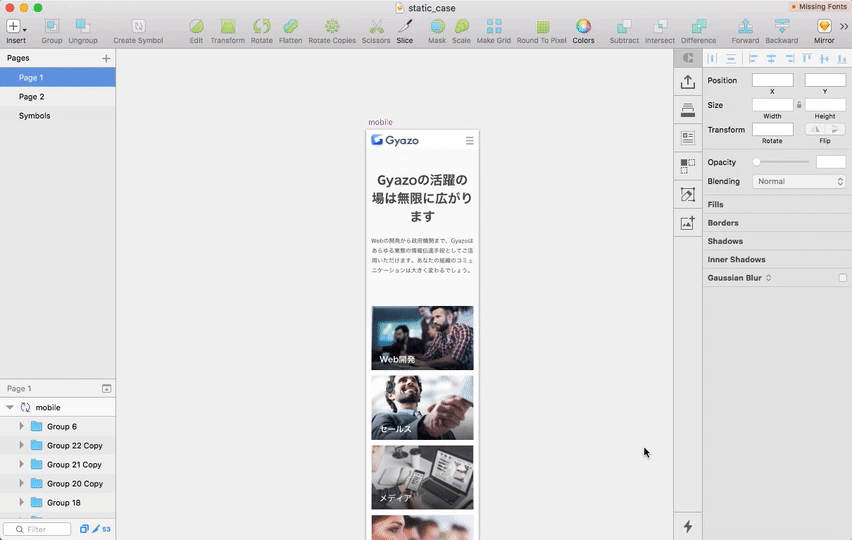Select the Slice tool
Screen dimensions: 852x540
(405, 32)
